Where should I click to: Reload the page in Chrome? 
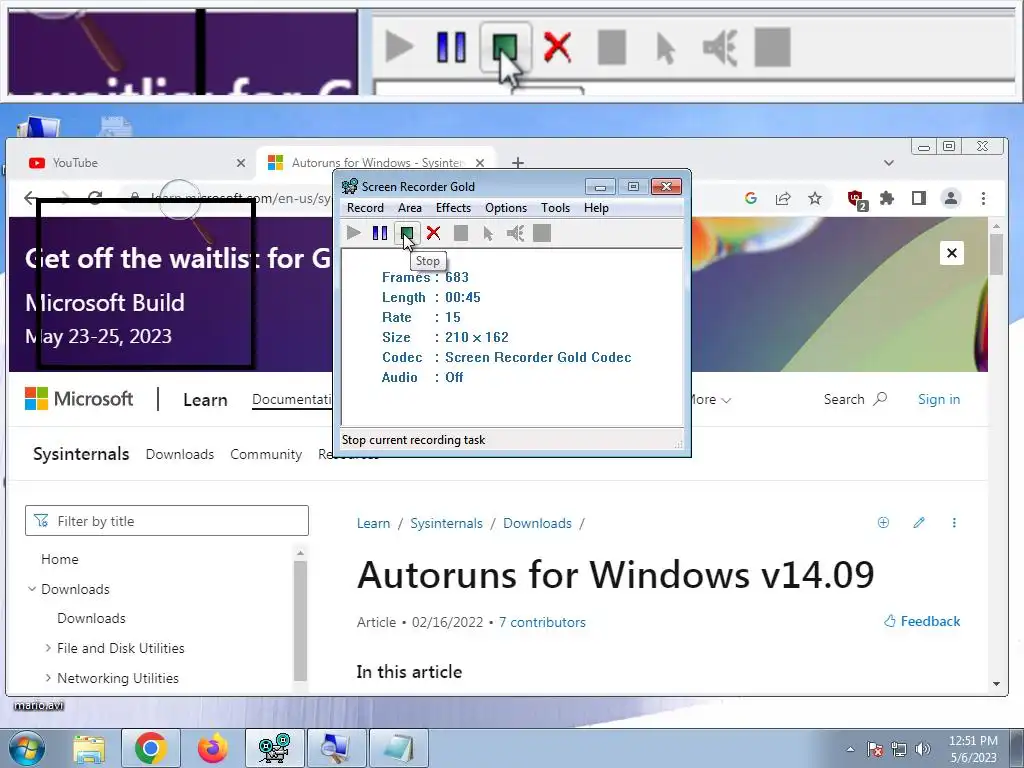pos(95,197)
